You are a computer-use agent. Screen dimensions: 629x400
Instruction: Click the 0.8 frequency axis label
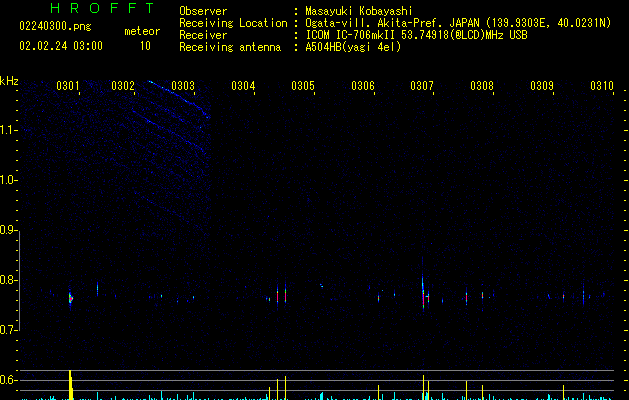8,280
